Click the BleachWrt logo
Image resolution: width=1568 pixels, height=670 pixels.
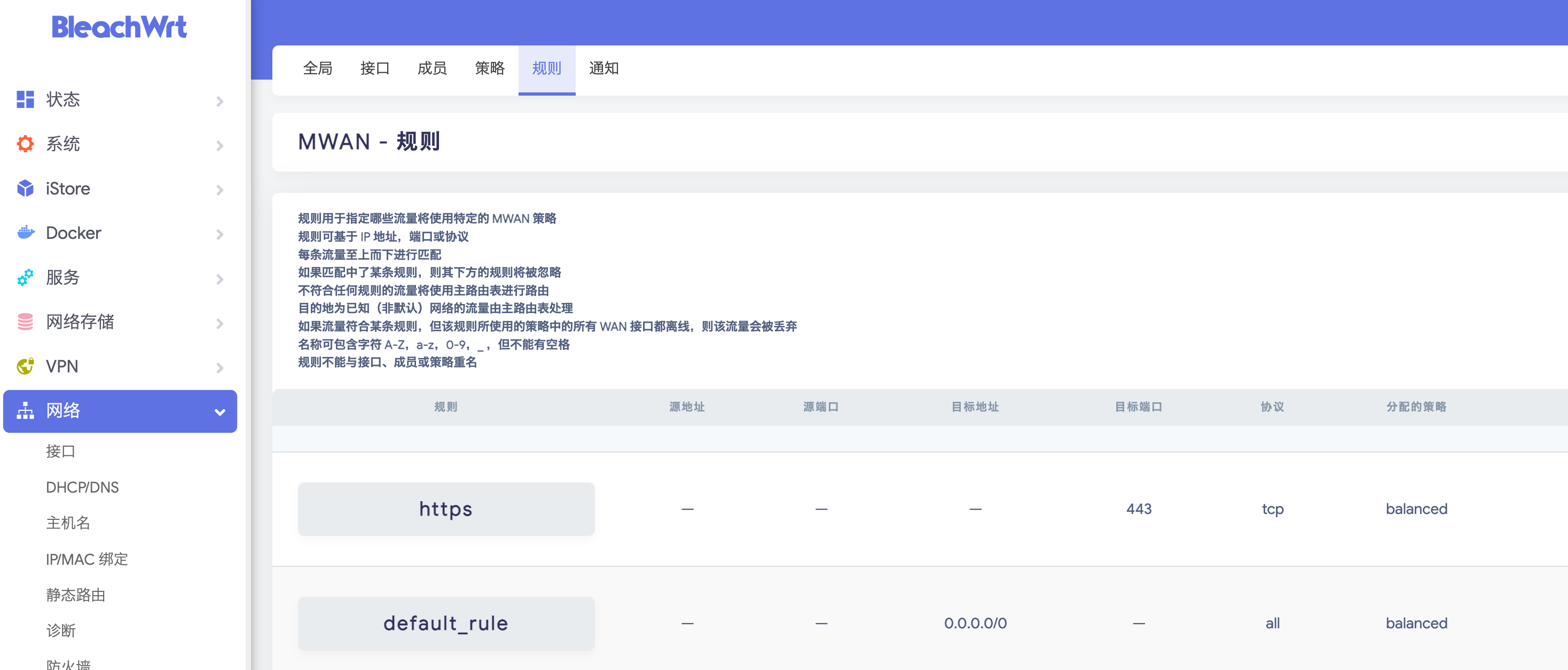tap(119, 27)
